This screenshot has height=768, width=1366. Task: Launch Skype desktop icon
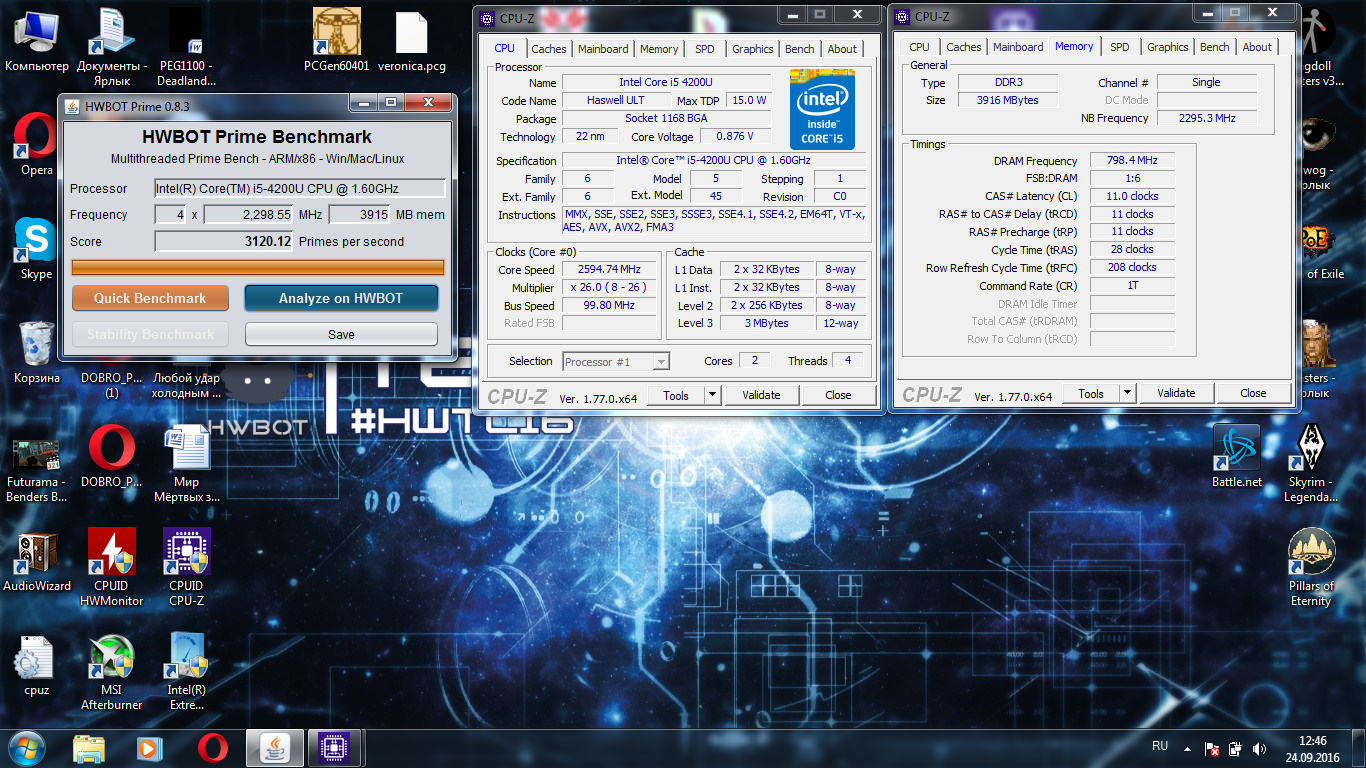click(x=37, y=250)
